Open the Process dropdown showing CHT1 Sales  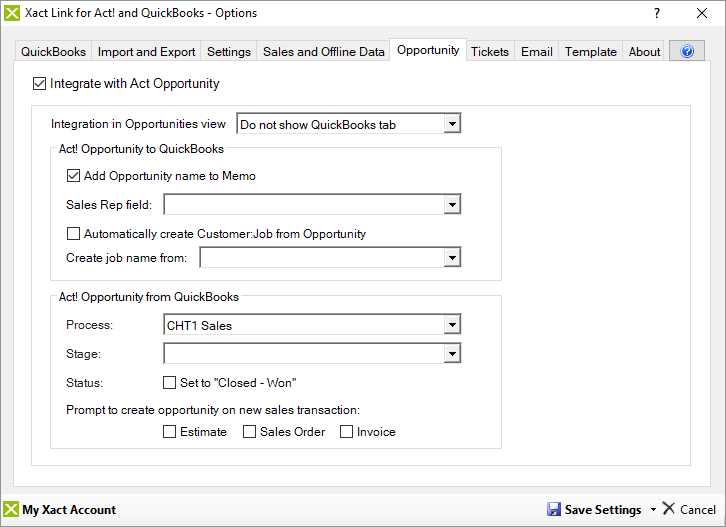coord(452,325)
